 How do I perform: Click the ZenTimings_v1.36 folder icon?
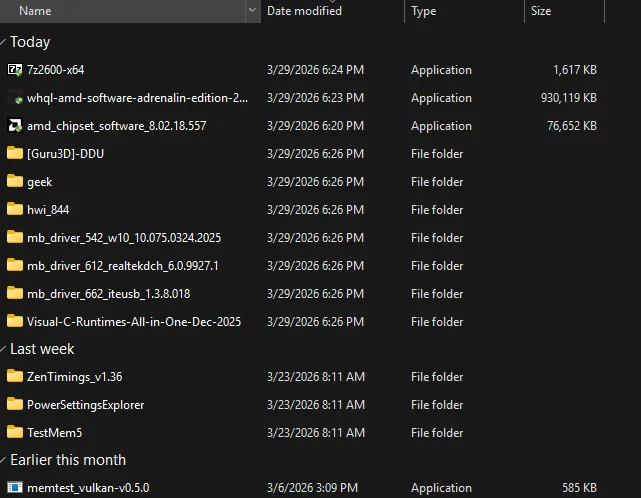15,377
